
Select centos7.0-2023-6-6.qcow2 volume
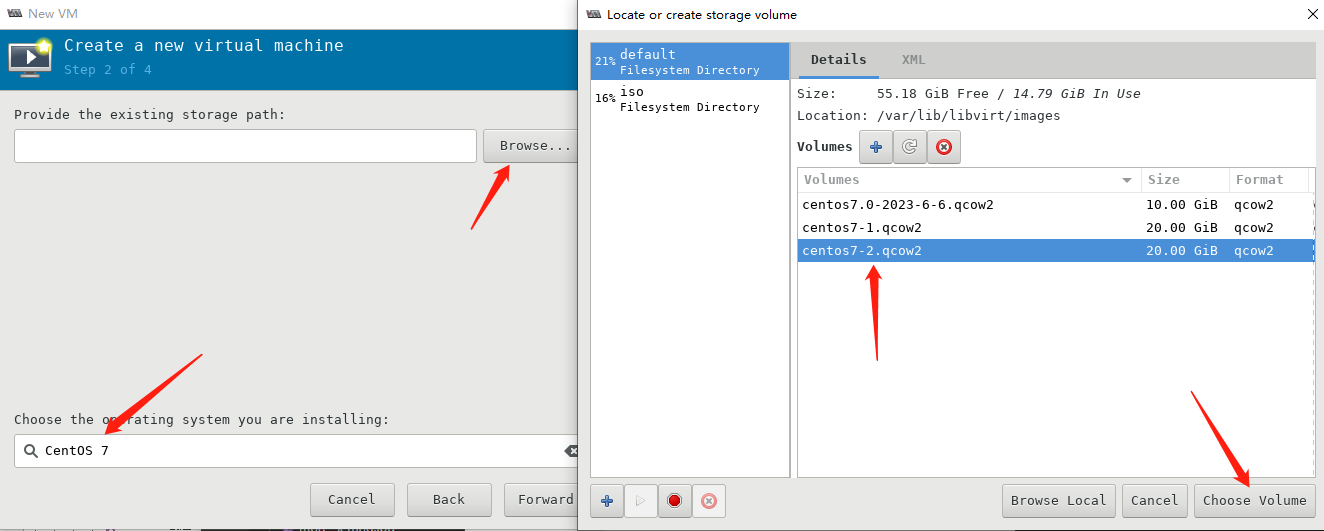(x=897, y=205)
